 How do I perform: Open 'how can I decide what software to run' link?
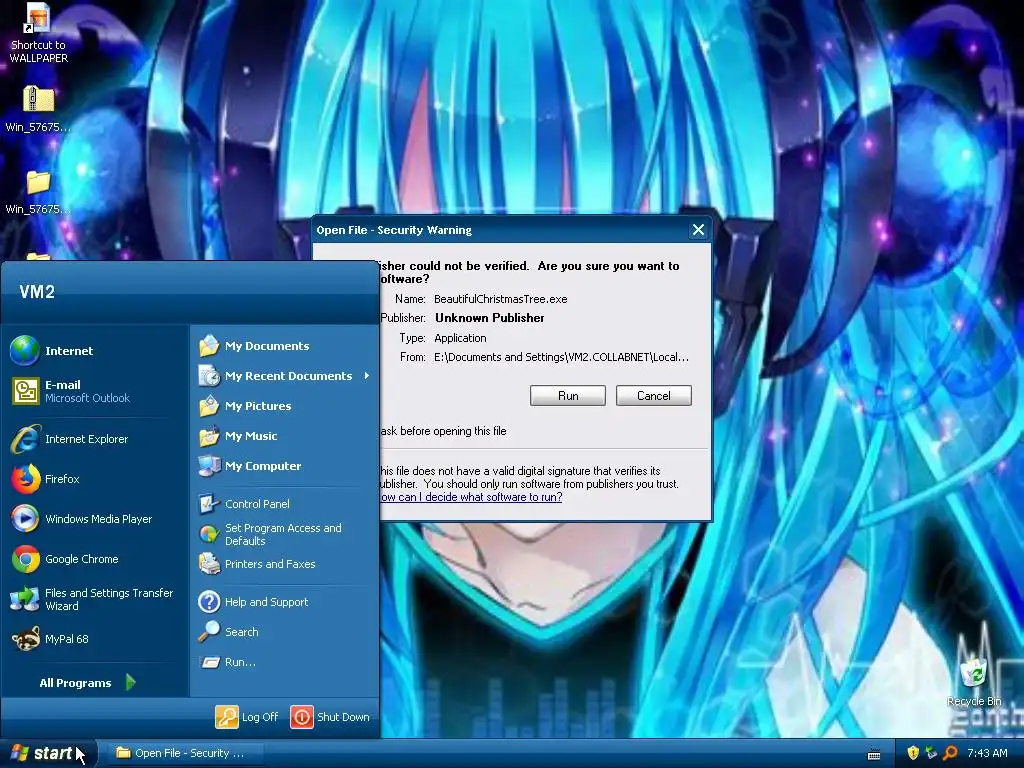(471, 497)
